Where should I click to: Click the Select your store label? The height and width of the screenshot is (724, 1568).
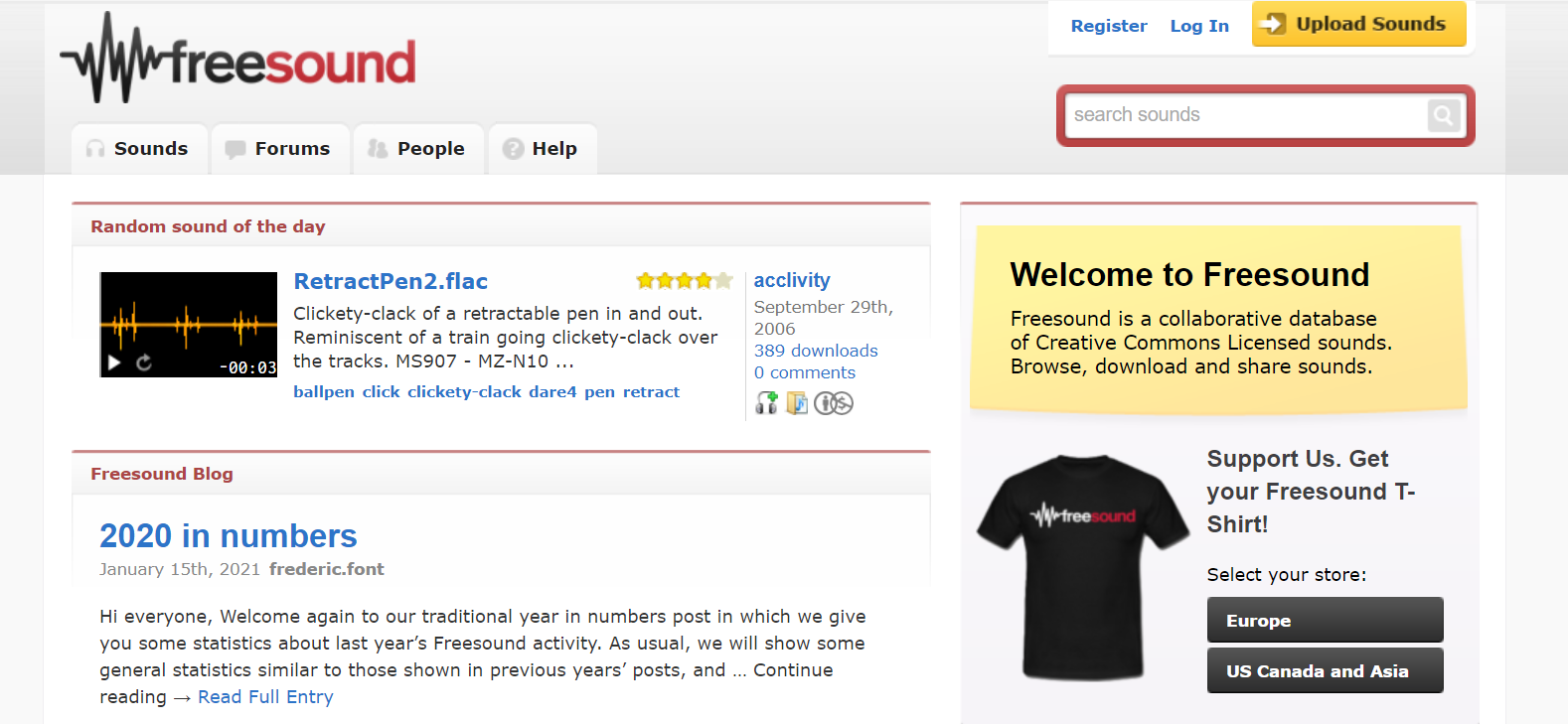(x=1286, y=575)
